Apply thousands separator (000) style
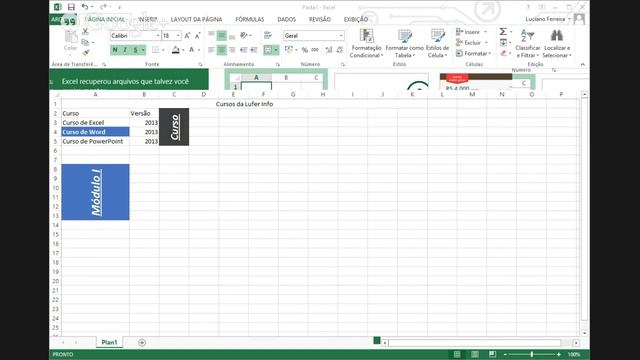The image size is (640, 360). tap(315, 50)
